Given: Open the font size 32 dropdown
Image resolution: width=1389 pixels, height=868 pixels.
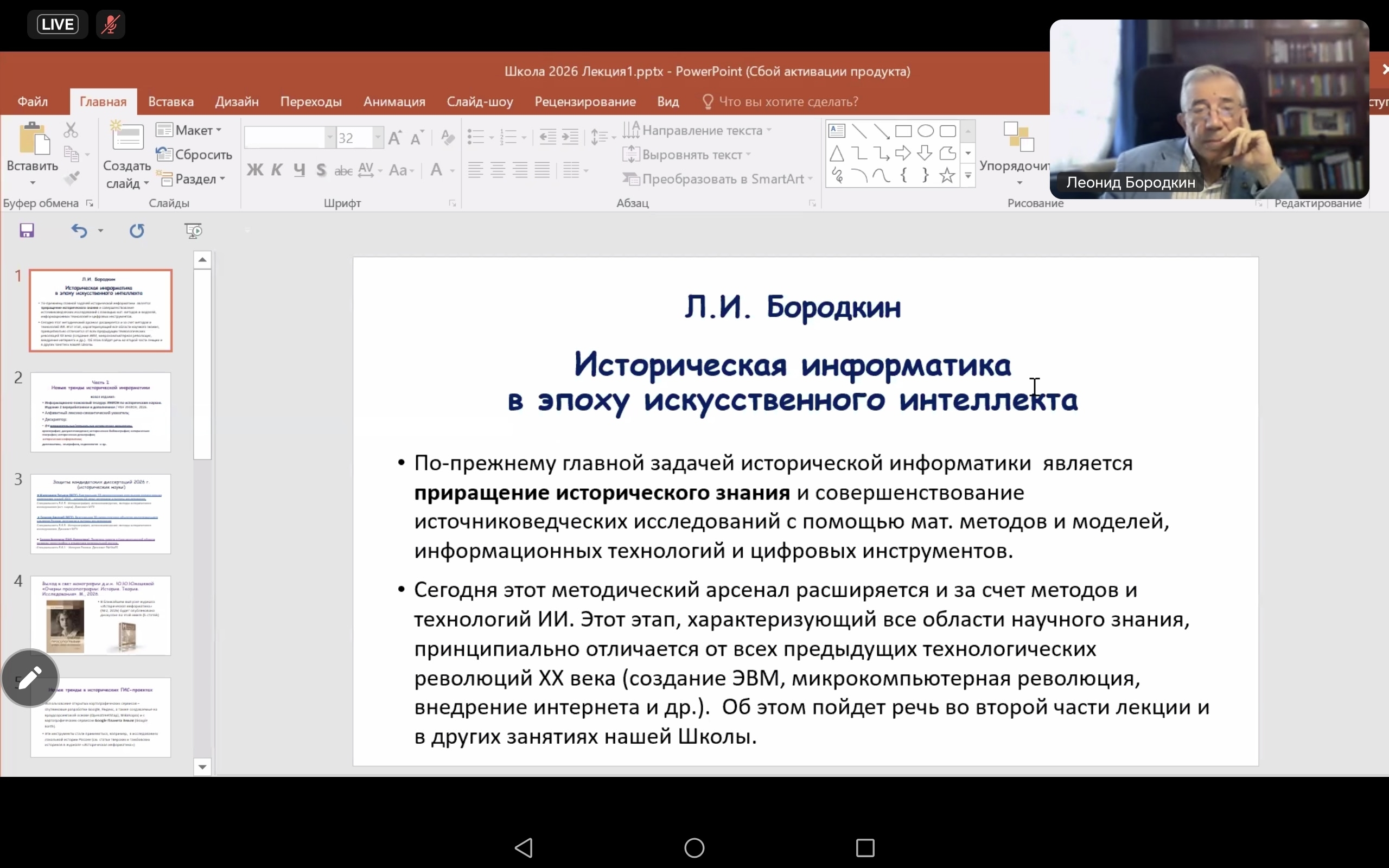Looking at the screenshot, I should point(378,138).
